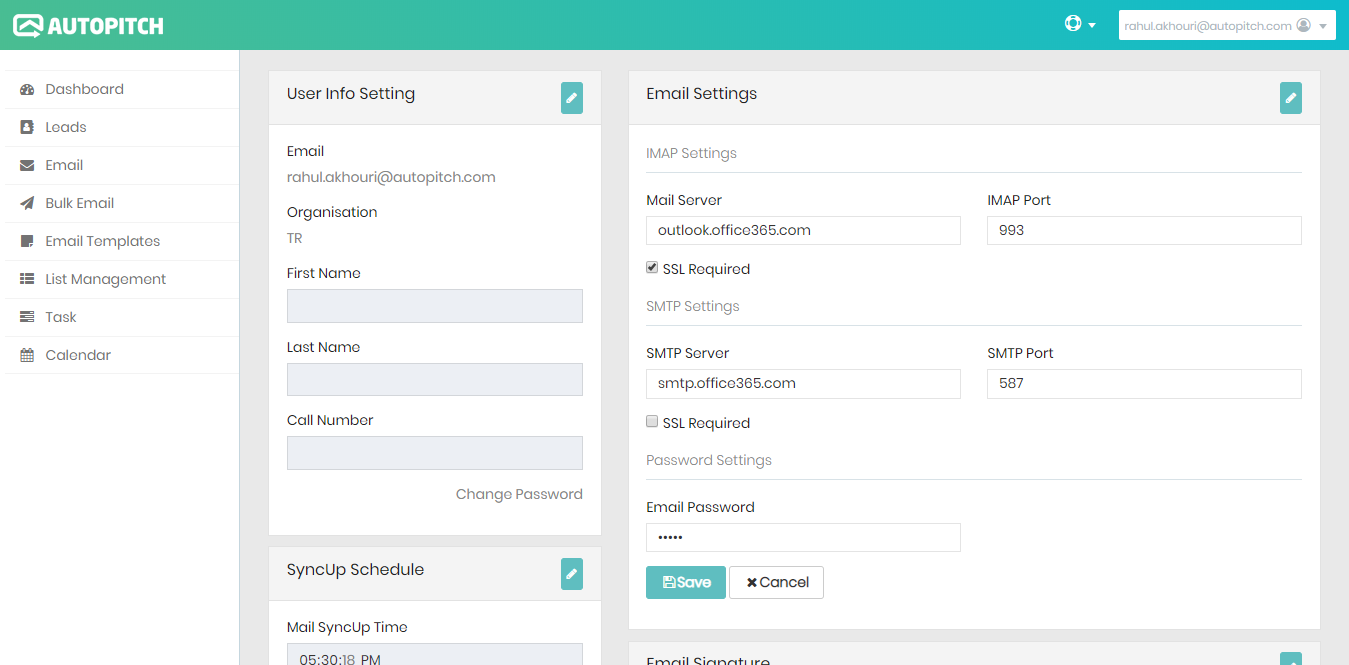
Task: Click the SMTP Port field
Action: [1144, 384]
